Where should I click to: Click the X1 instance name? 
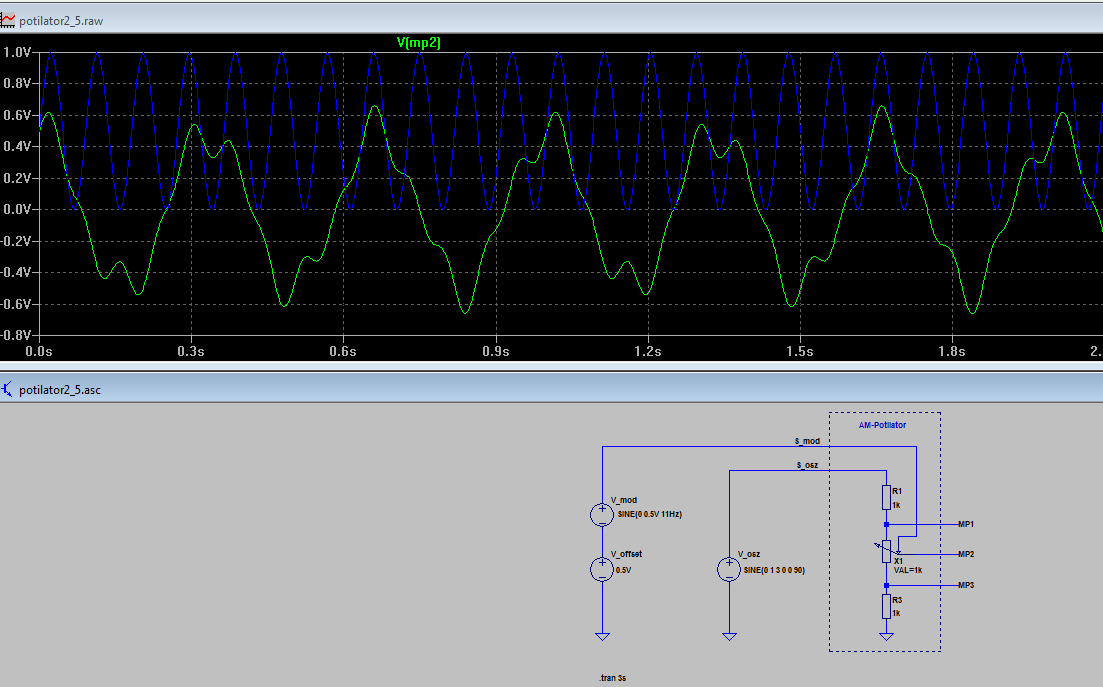tap(898, 561)
